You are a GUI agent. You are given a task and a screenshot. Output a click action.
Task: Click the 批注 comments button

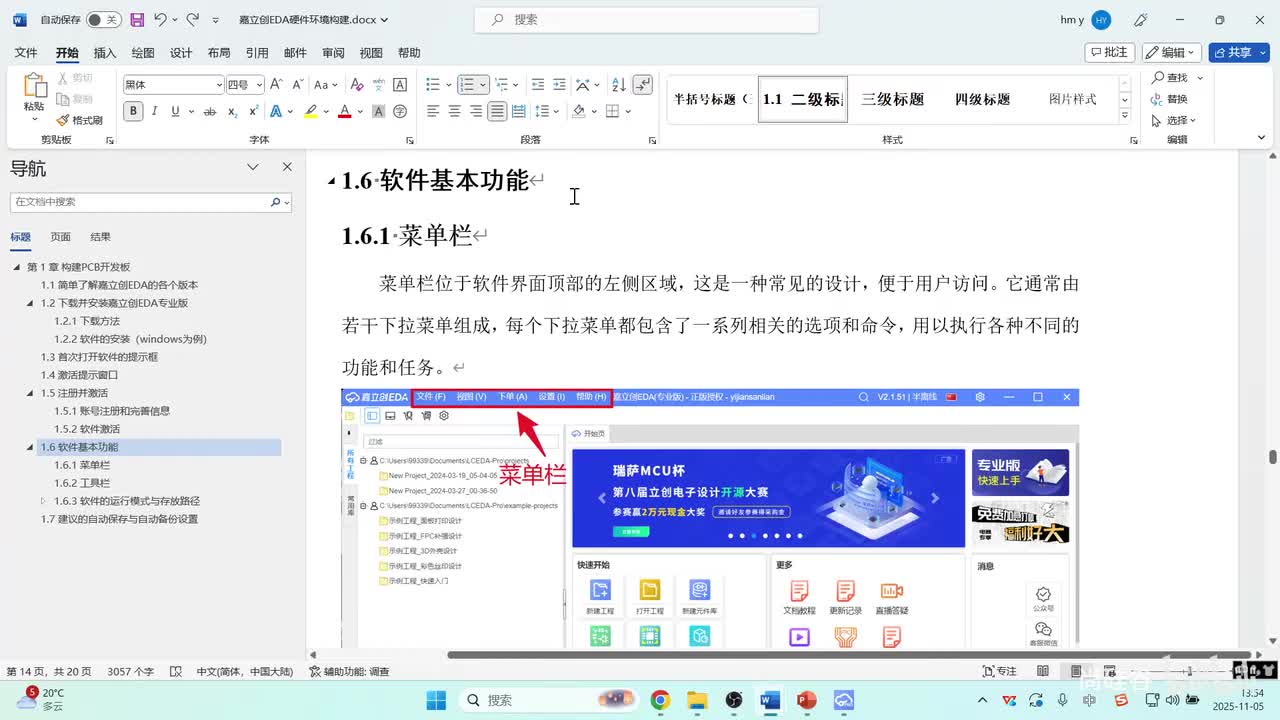[x=1109, y=52]
